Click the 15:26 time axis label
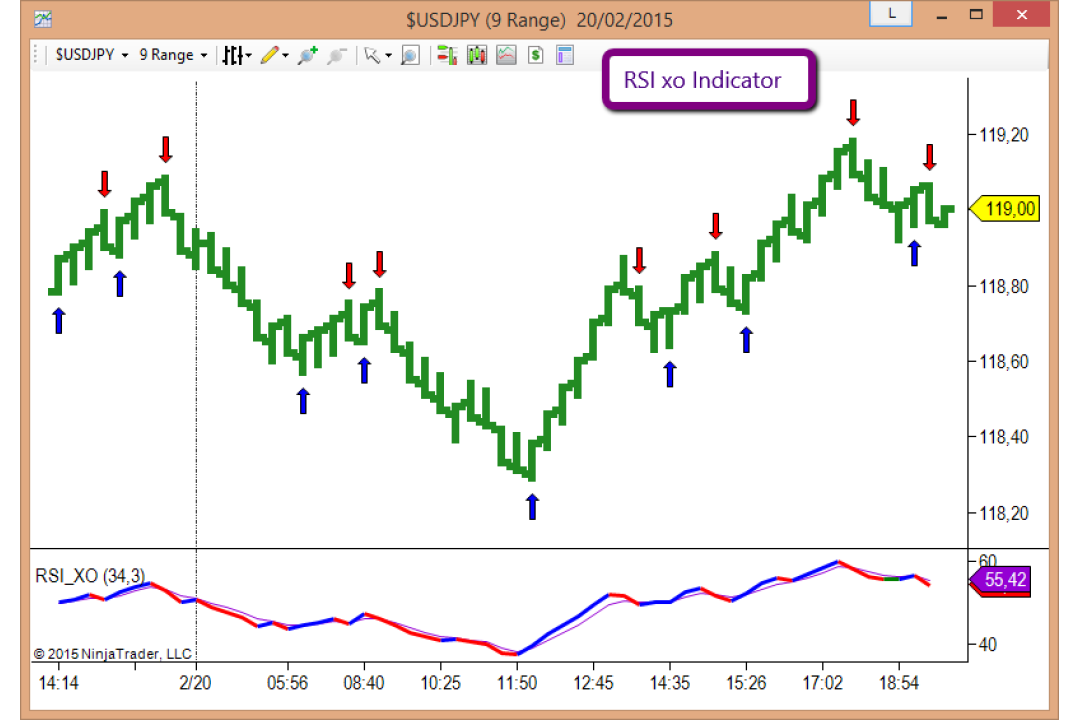This screenshot has width=1080, height=720. pos(747,683)
